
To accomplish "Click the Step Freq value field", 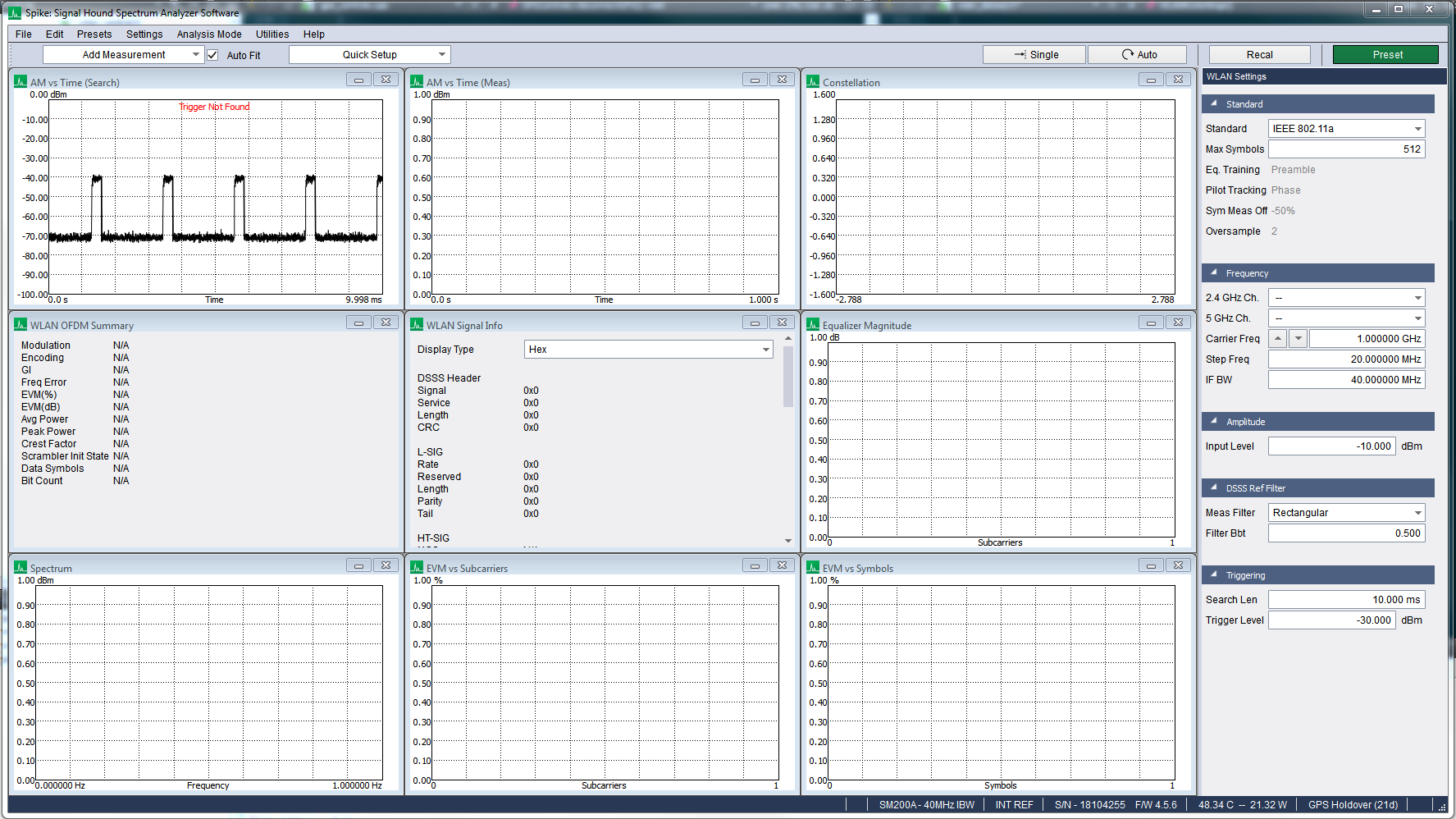I will (1346, 359).
